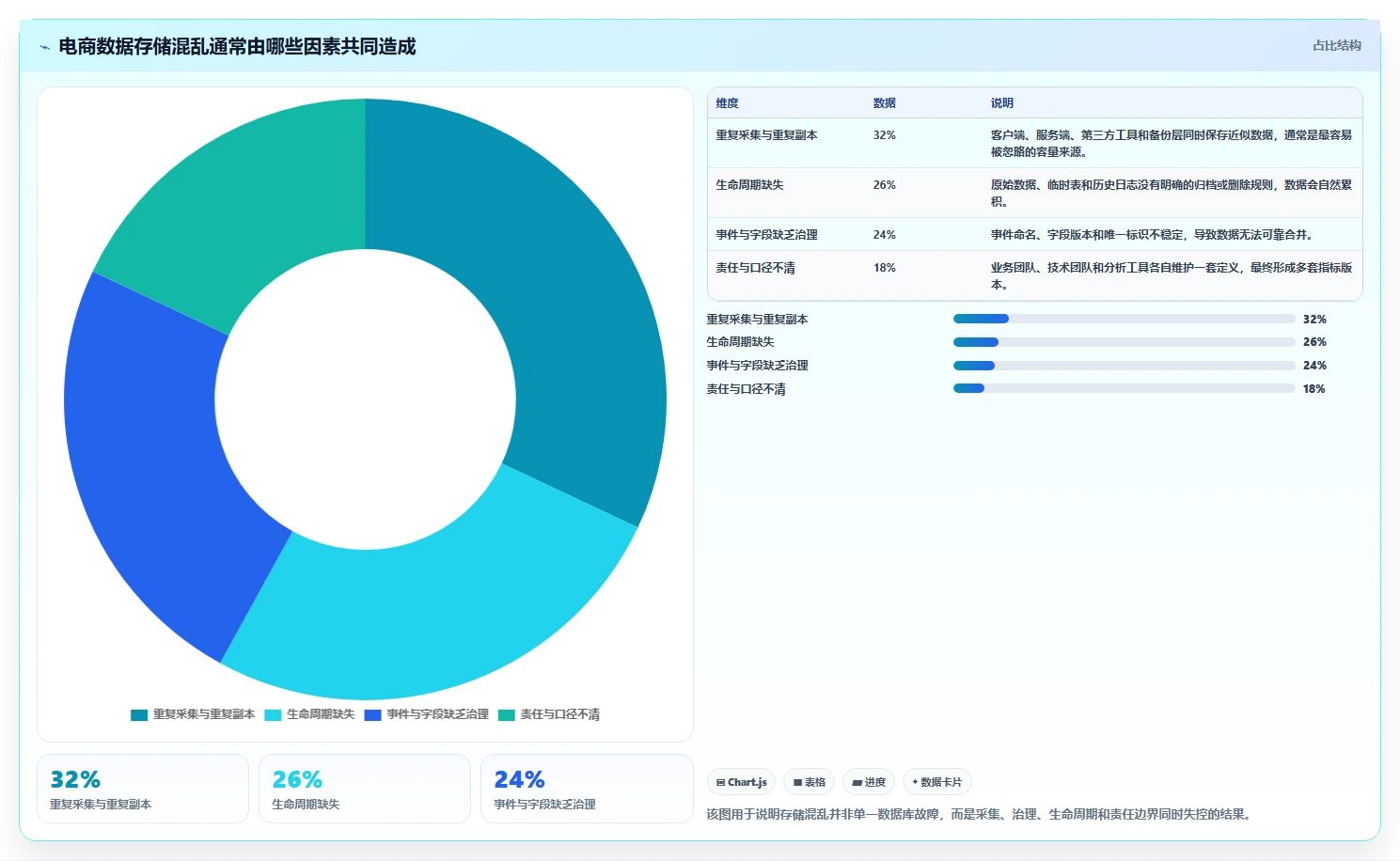Click the 维度 column header
1400x861 pixels.
727,103
